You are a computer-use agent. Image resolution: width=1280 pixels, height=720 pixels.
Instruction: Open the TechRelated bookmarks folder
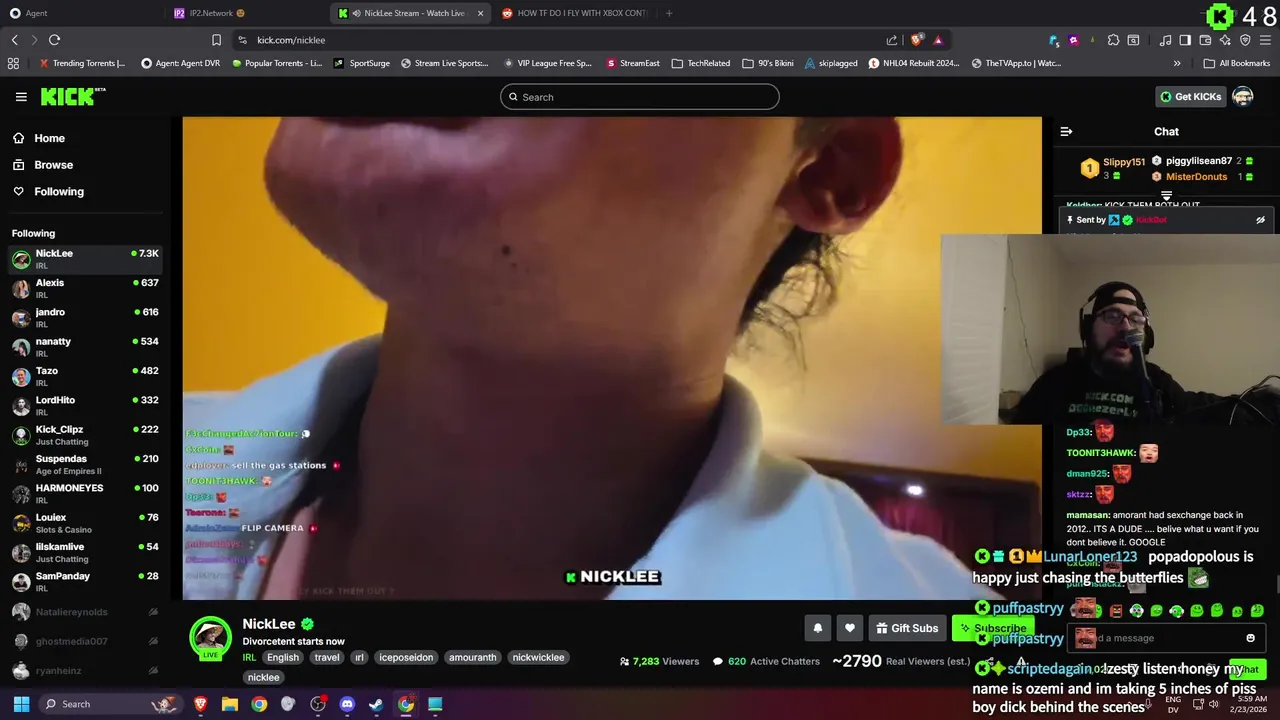[x=700, y=63]
